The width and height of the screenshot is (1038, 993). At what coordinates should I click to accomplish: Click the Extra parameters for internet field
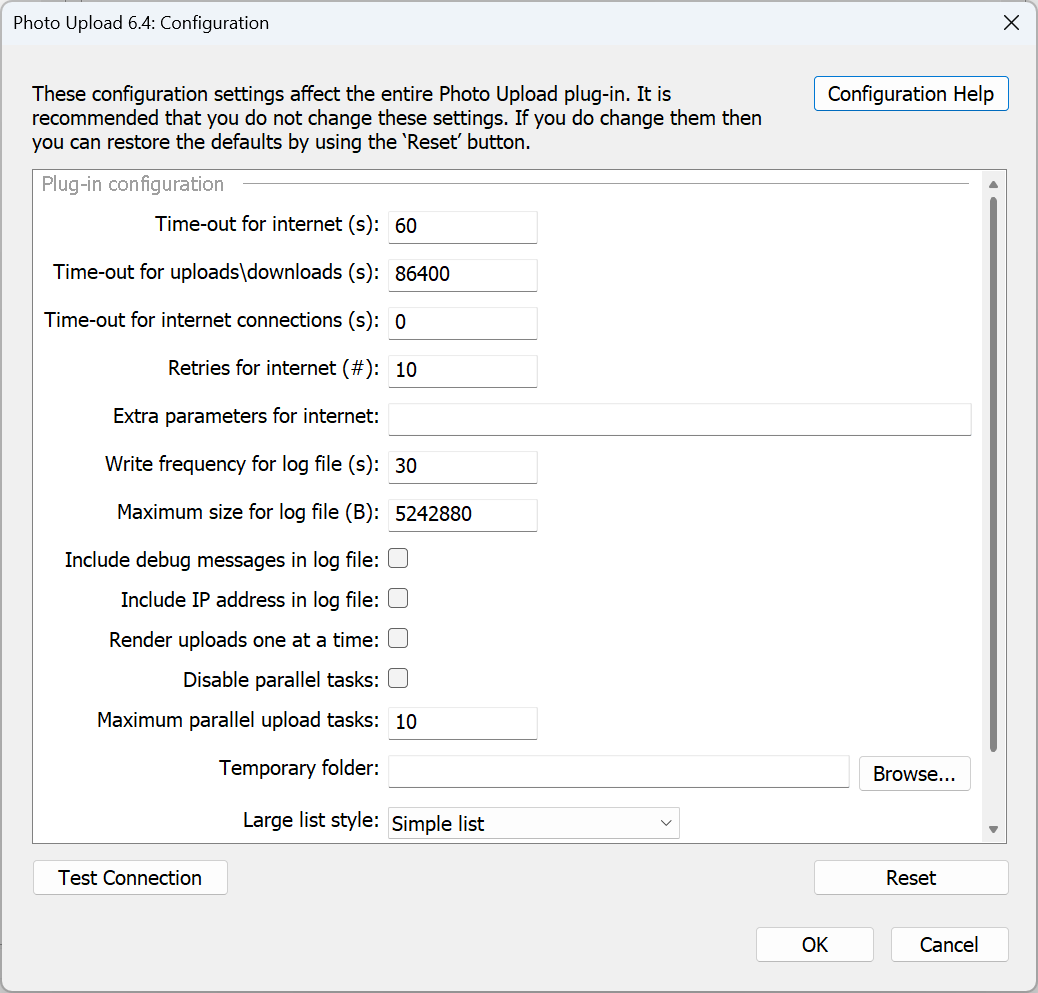pos(679,418)
